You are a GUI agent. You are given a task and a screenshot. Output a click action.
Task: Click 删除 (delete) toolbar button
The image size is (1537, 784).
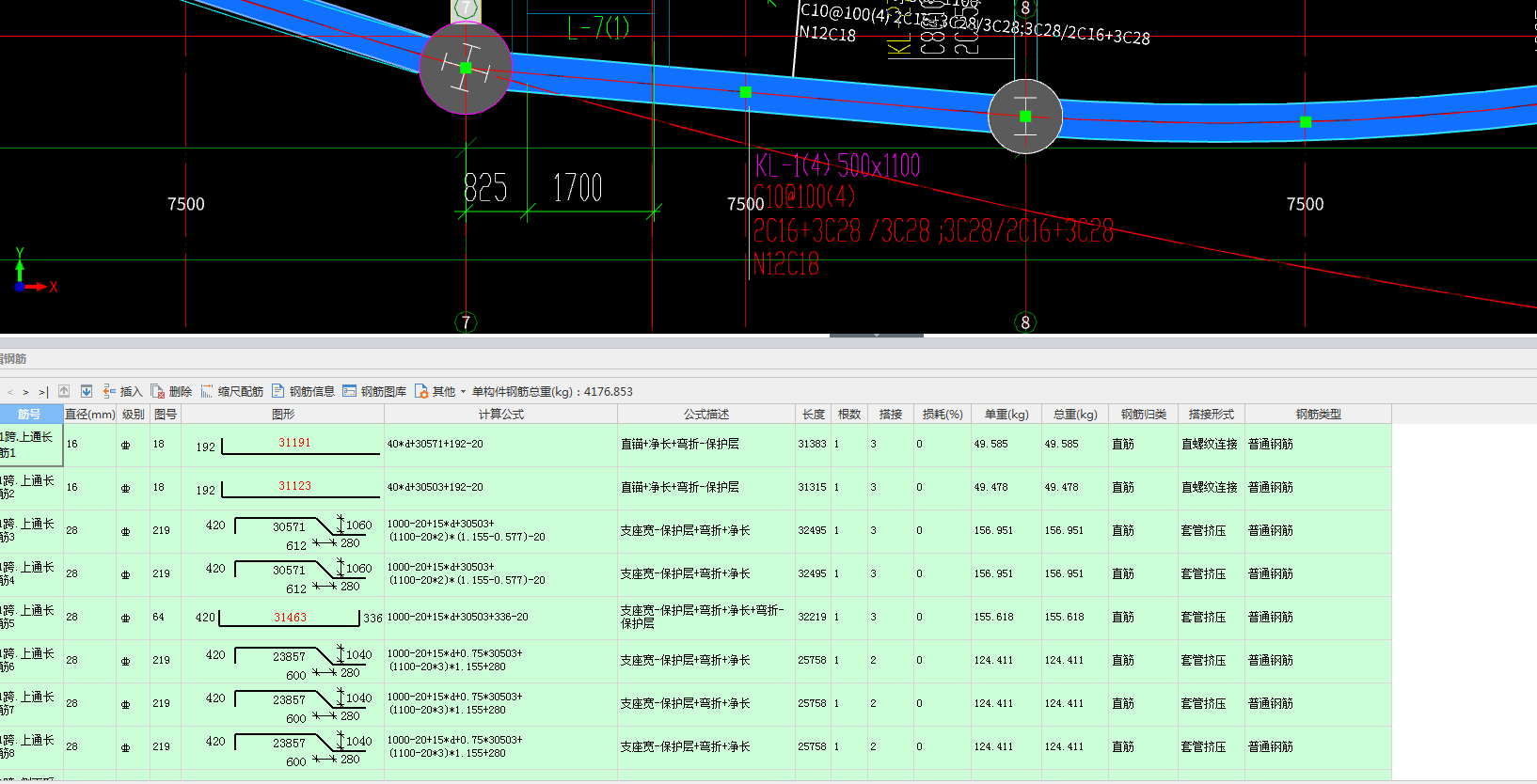(x=171, y=392)
